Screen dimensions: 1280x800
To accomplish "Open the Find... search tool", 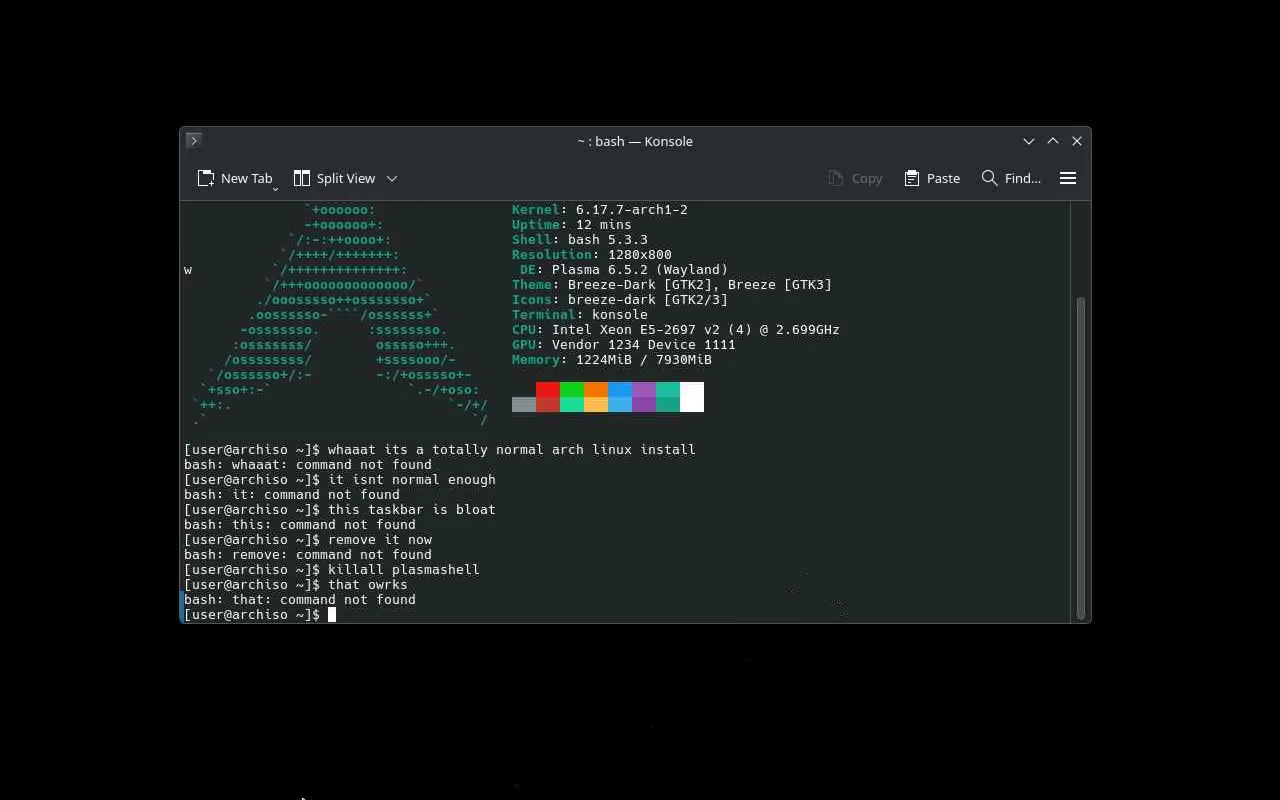I will pyautogui.click(x=1011, y=178).
